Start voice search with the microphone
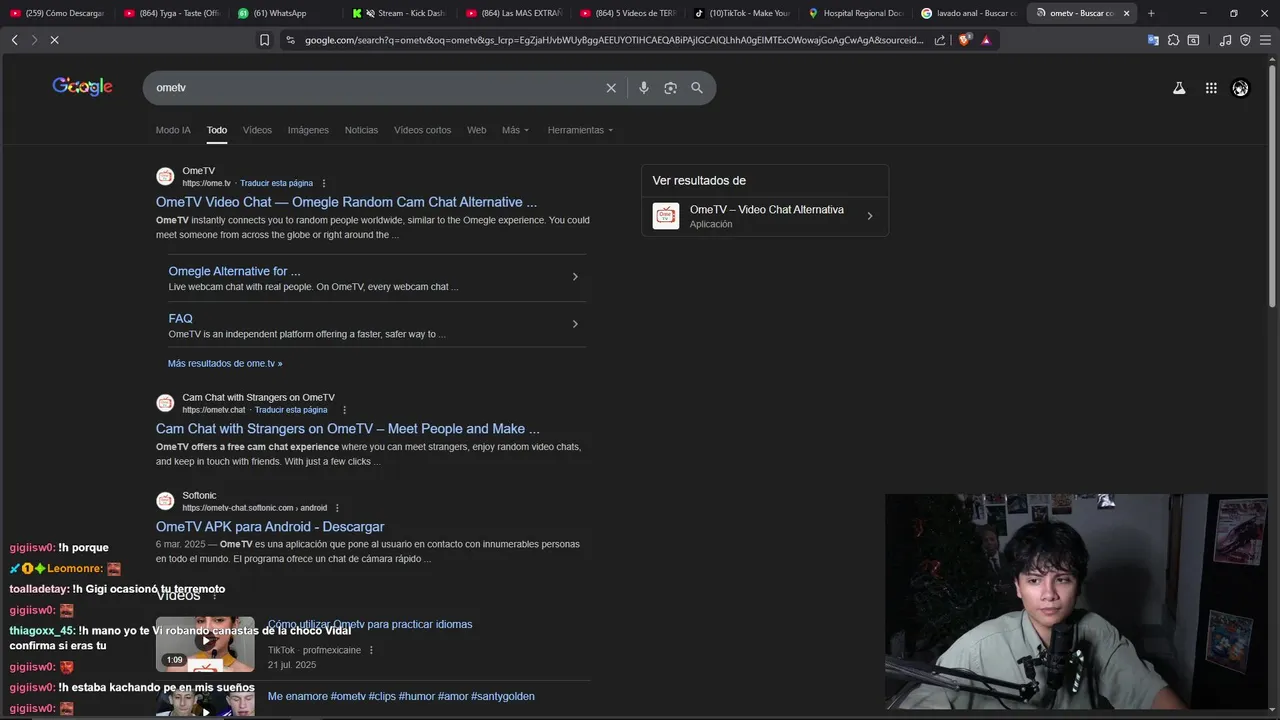This screenshot has width=1280, height=720. point(643,88)
